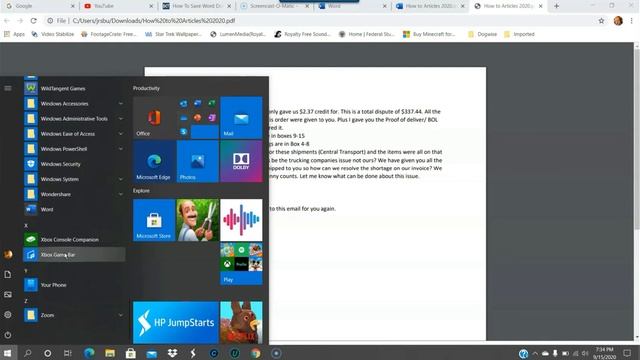The height and width of the screenshot is (360, 640).
Task: Switch to the YouTube tab
Action: point(118,6)
